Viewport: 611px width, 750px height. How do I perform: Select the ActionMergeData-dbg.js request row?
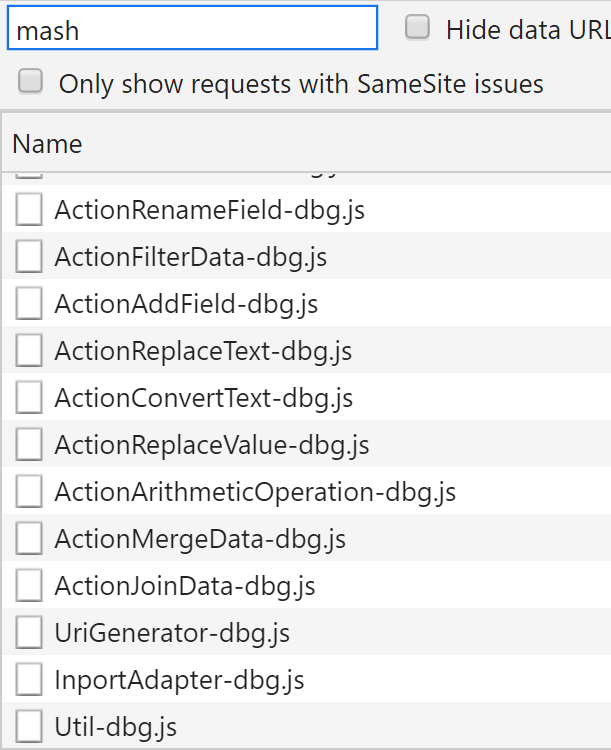(x=200, y=539)
